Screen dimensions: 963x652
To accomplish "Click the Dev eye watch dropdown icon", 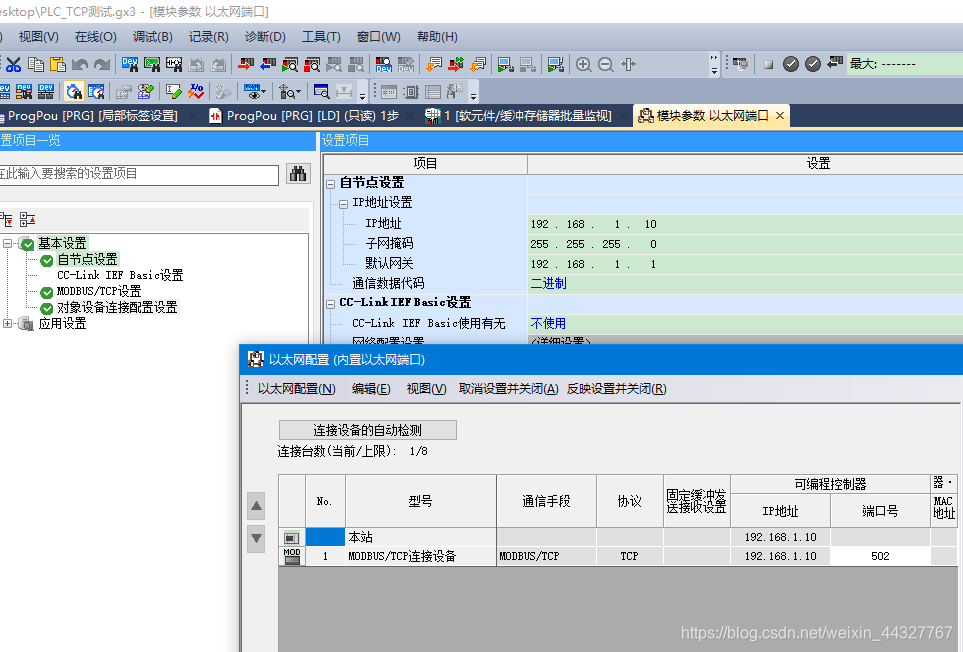I will pos(254,92).
